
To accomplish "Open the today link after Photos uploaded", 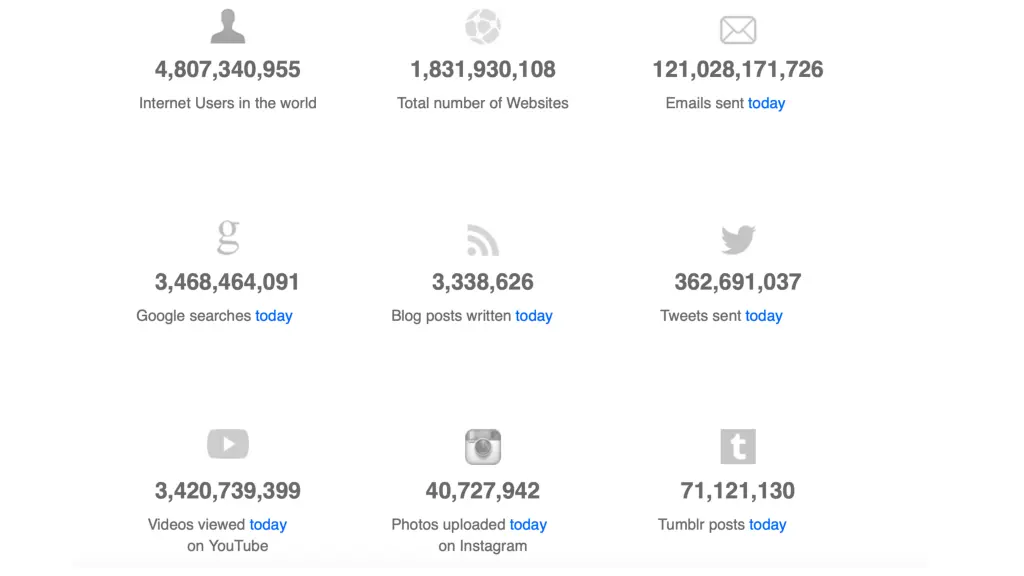I will 528,525.
